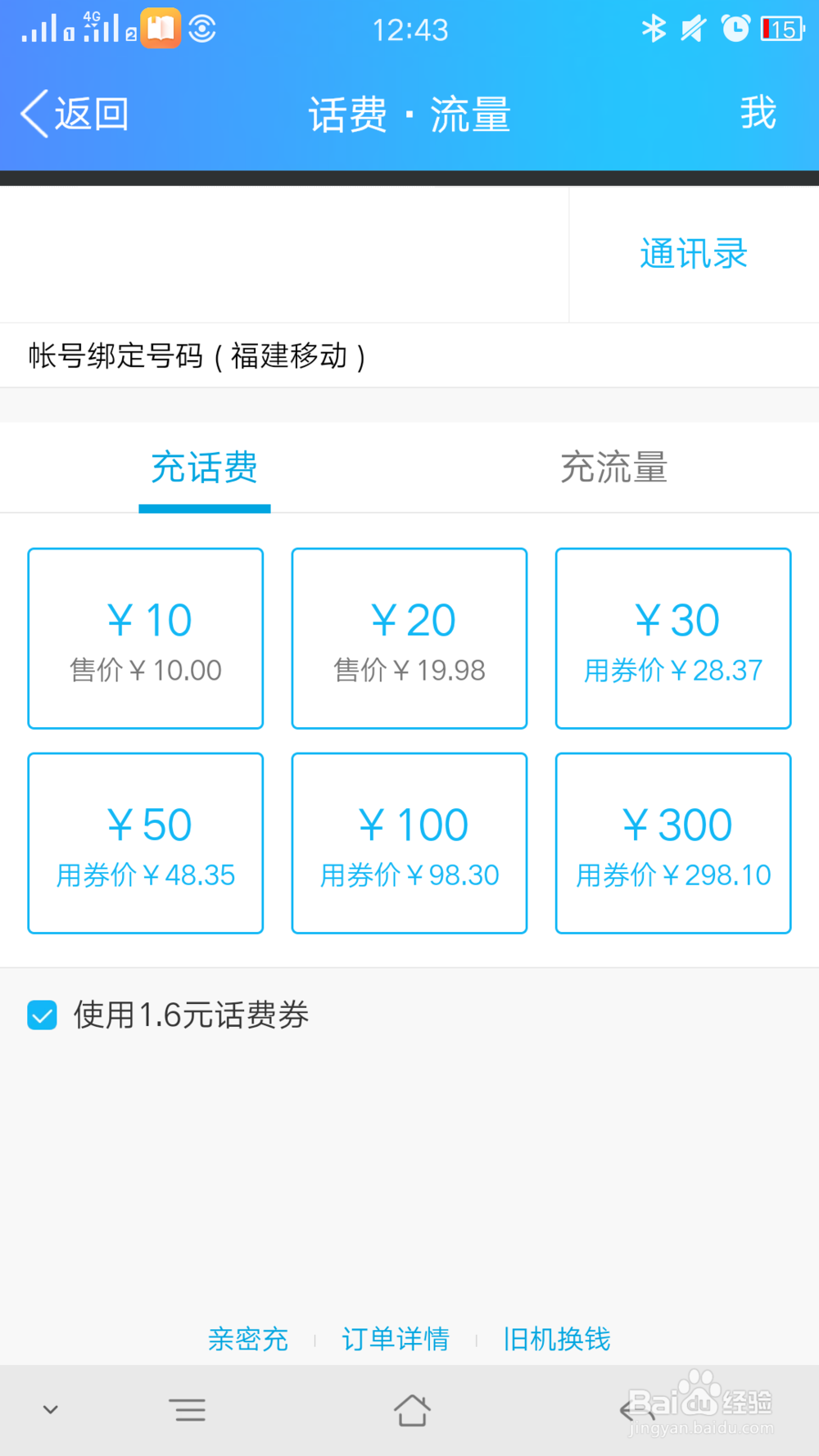Open 通讯录 contacts list
The height and width of the screenshot is (1456, 819).
694,254
